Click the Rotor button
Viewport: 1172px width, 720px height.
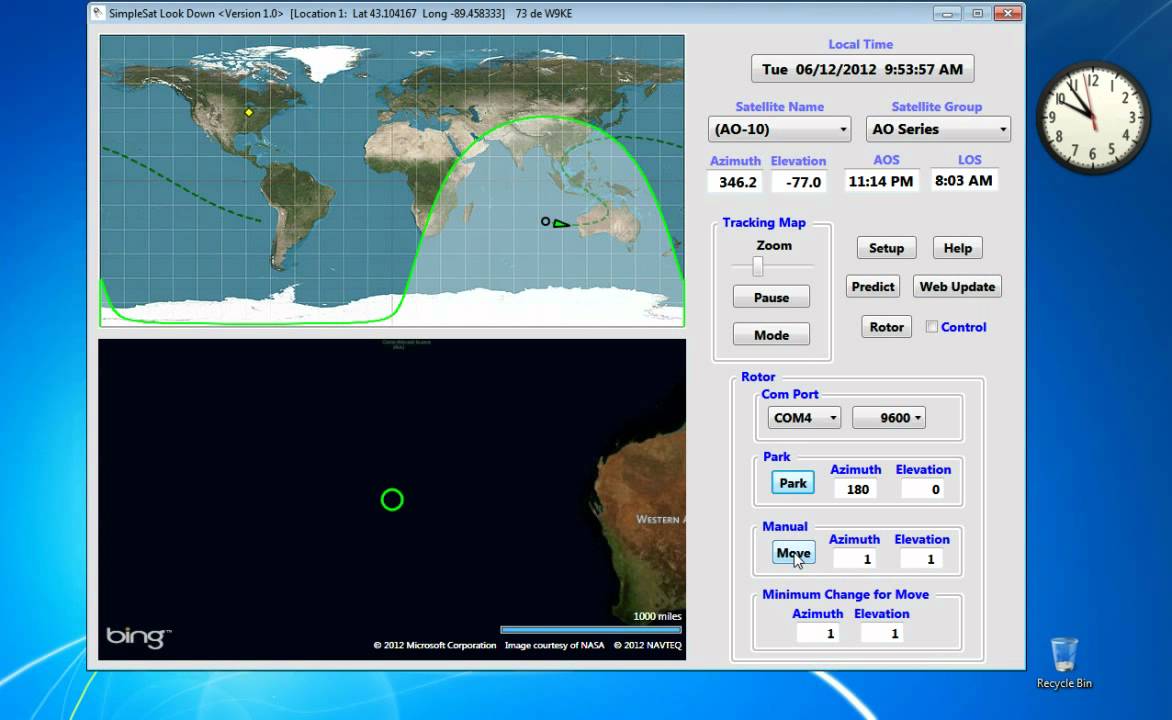pos(886,327)
